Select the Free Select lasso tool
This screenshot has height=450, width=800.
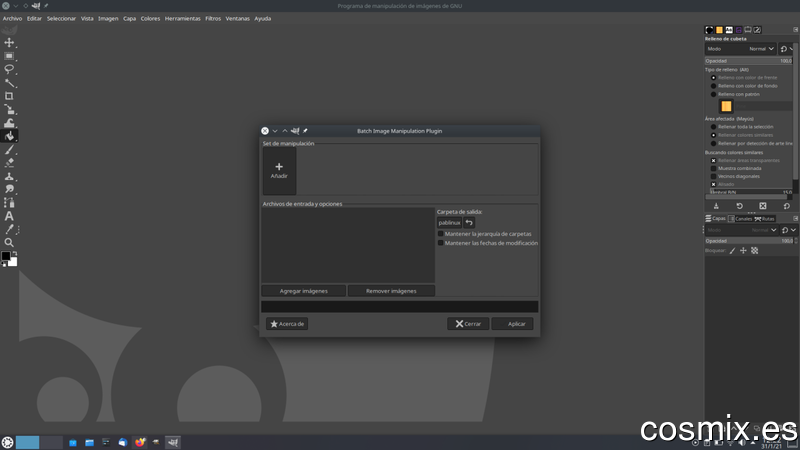click(9, 69)
